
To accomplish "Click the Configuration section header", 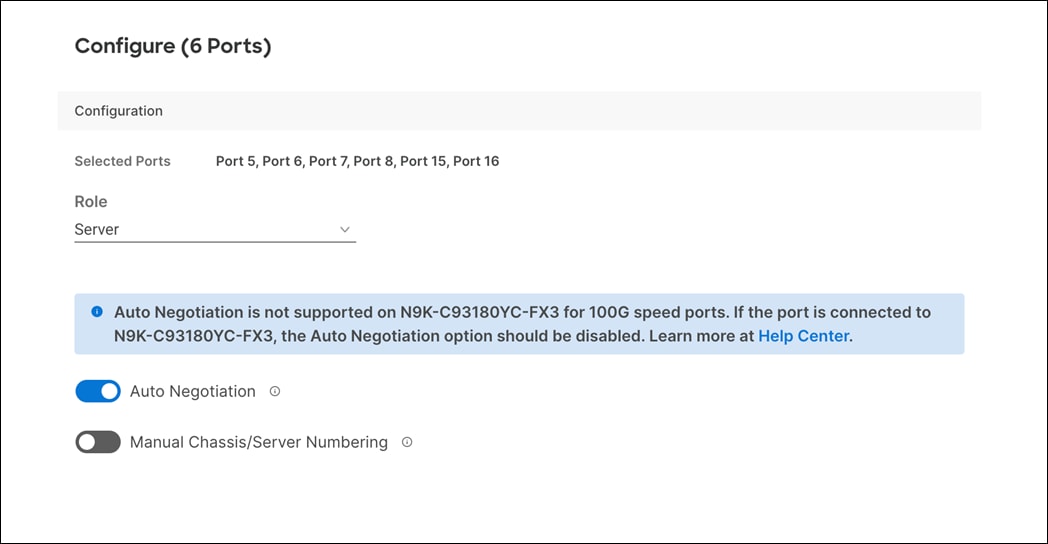I will coord(119,111).
